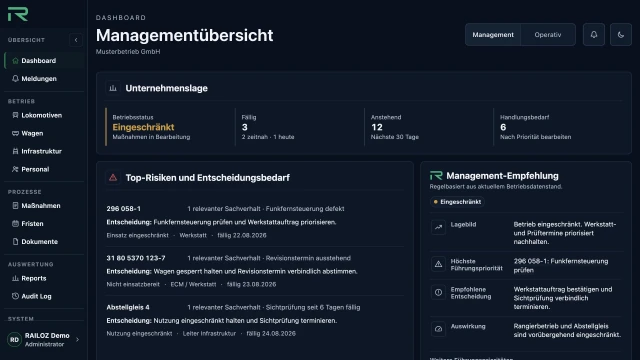Go to Wagen page
640x360 pixels.
(44, 133)
